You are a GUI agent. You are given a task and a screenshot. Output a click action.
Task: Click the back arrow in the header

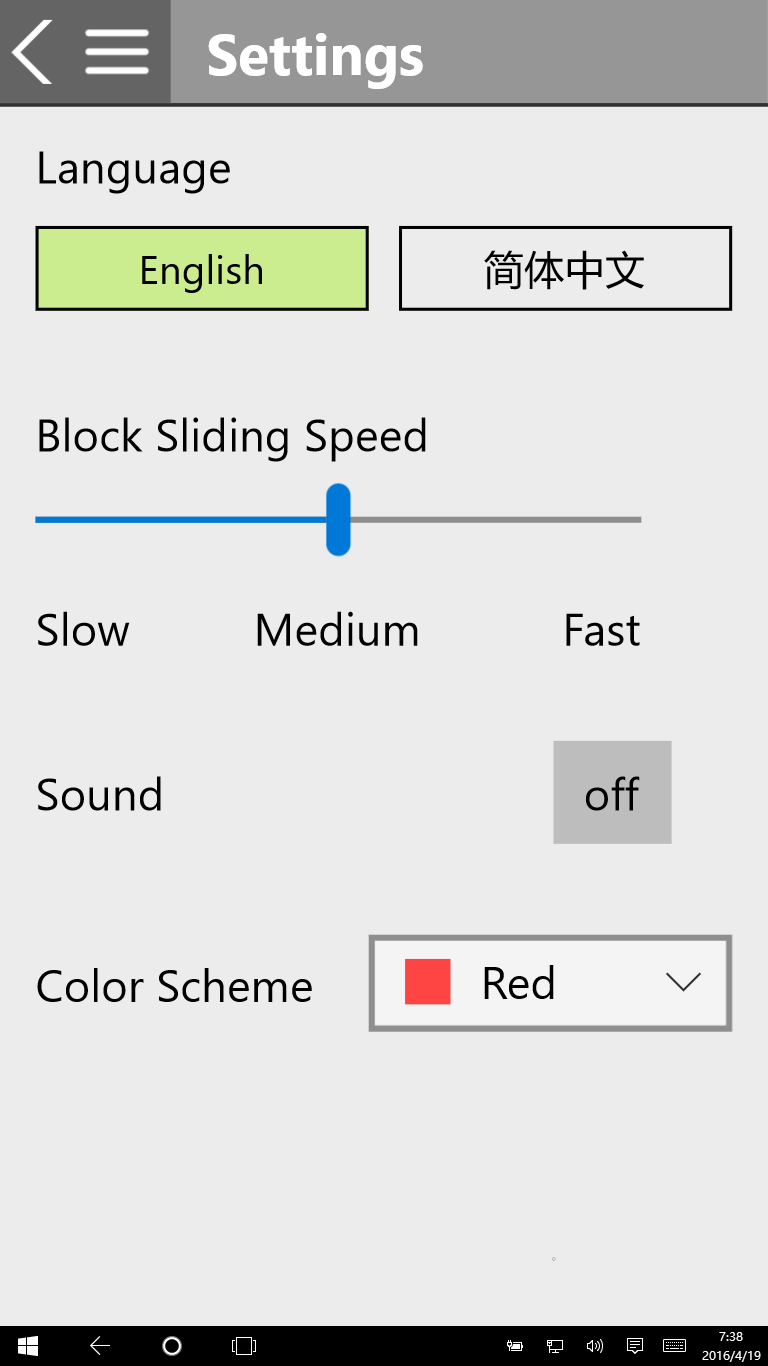click(x=32, y=52)
